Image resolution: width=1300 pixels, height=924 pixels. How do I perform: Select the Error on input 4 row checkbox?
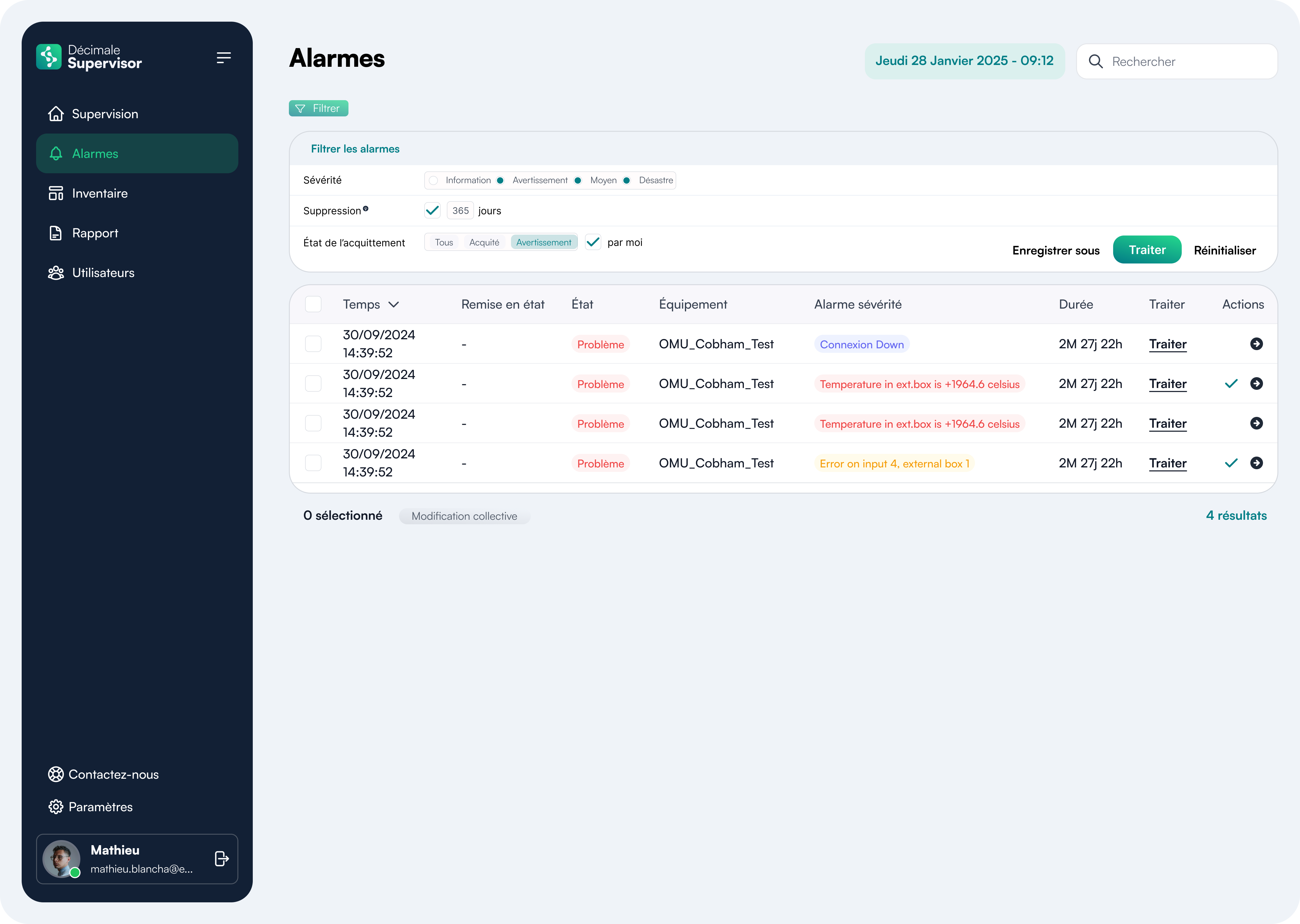[314, 463]
